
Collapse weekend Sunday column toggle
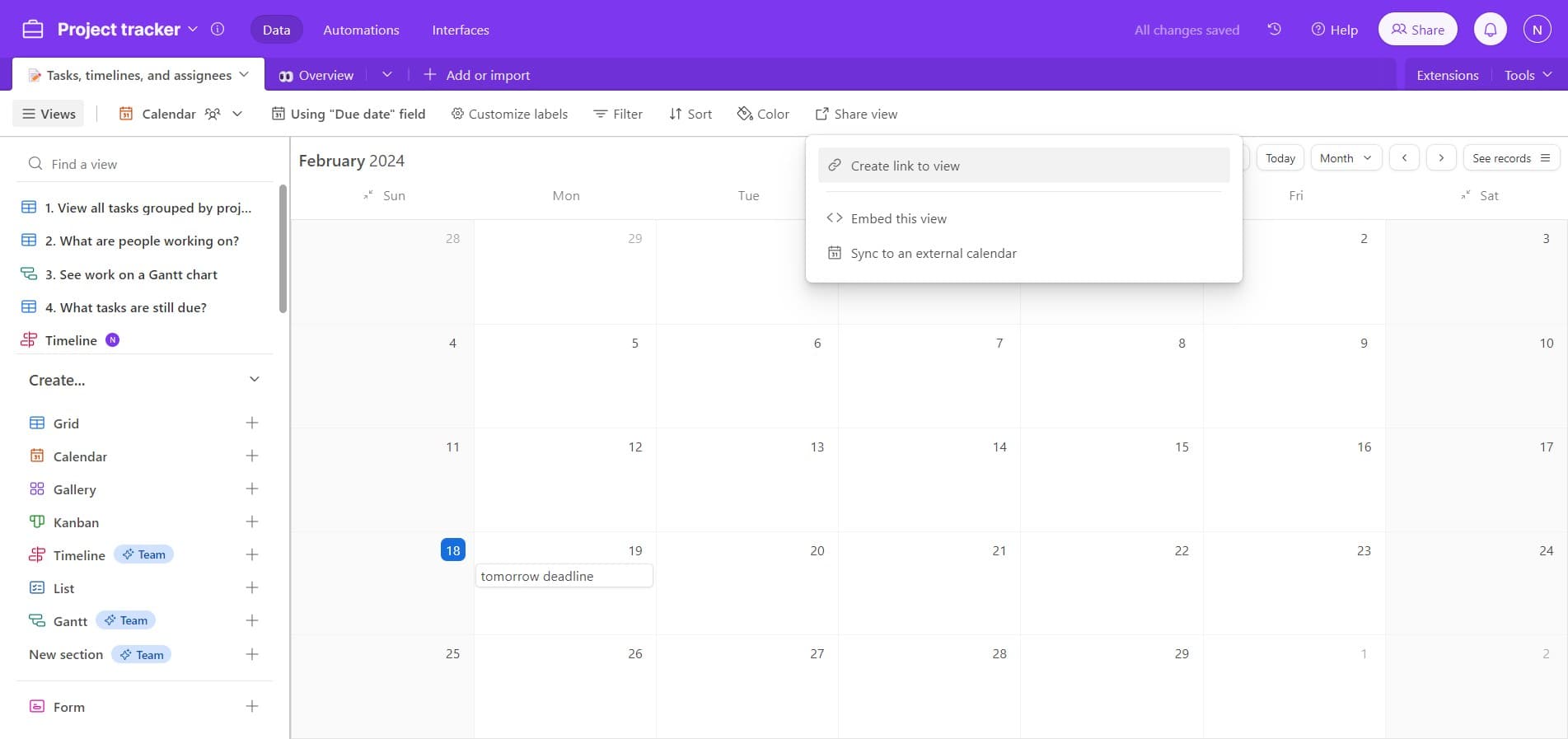368,195
